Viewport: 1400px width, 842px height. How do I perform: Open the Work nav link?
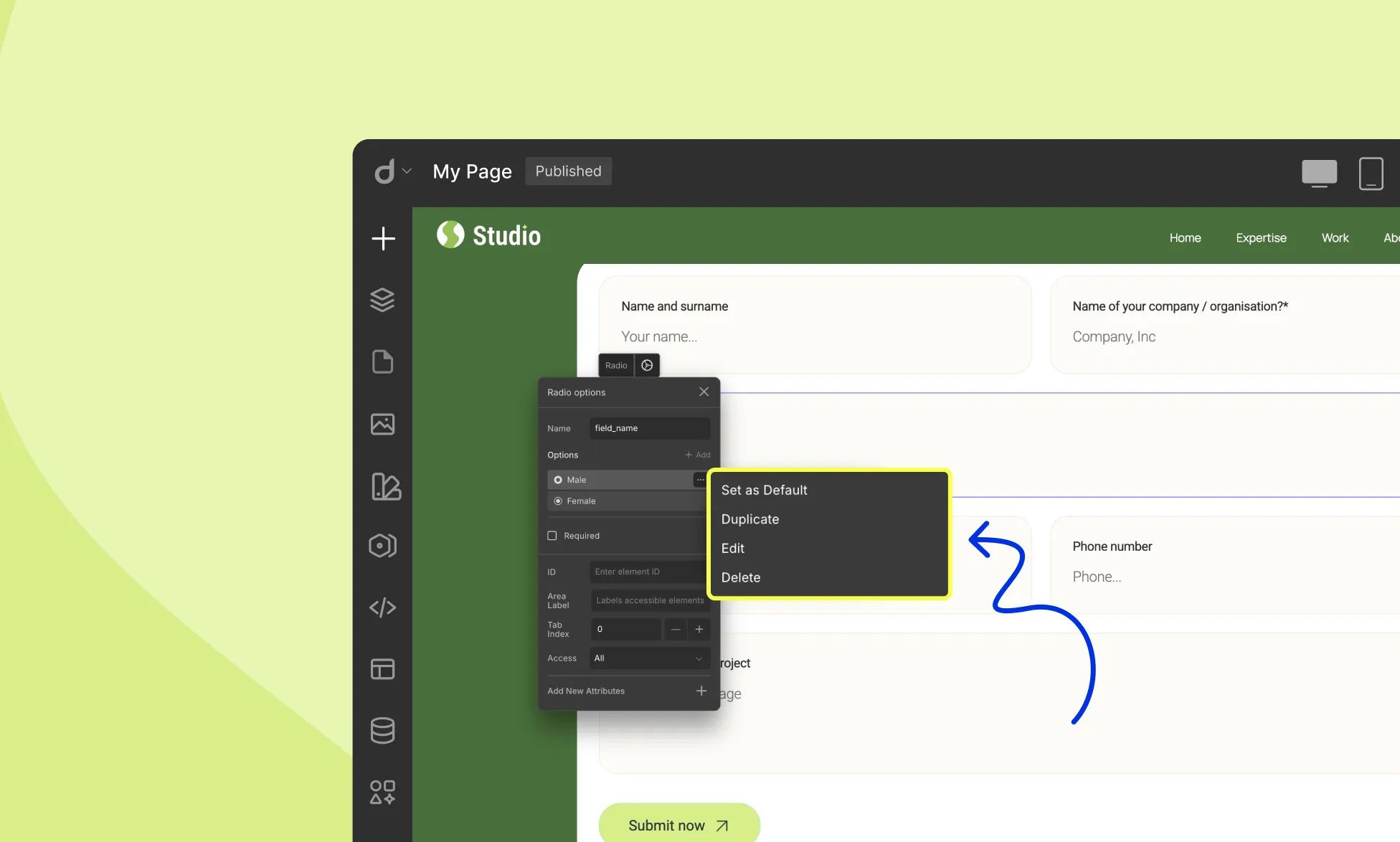1335,238
